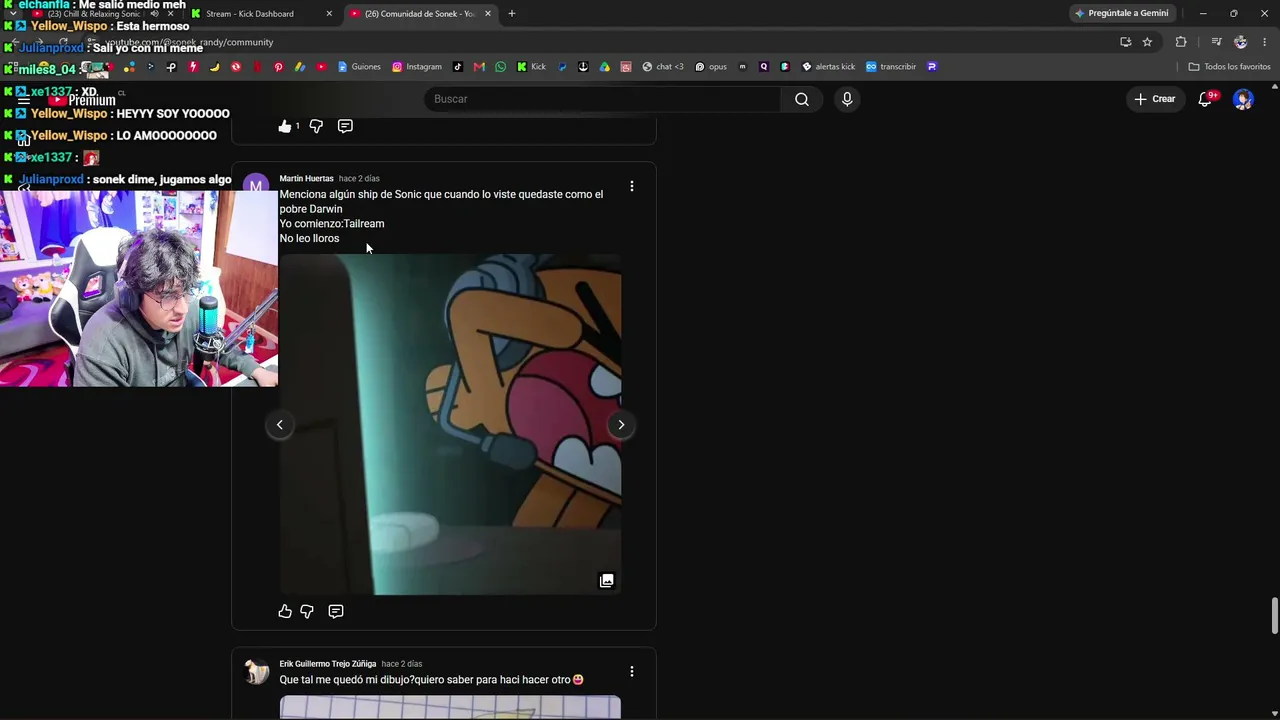Click the YouTube search magnifier button

802,99
